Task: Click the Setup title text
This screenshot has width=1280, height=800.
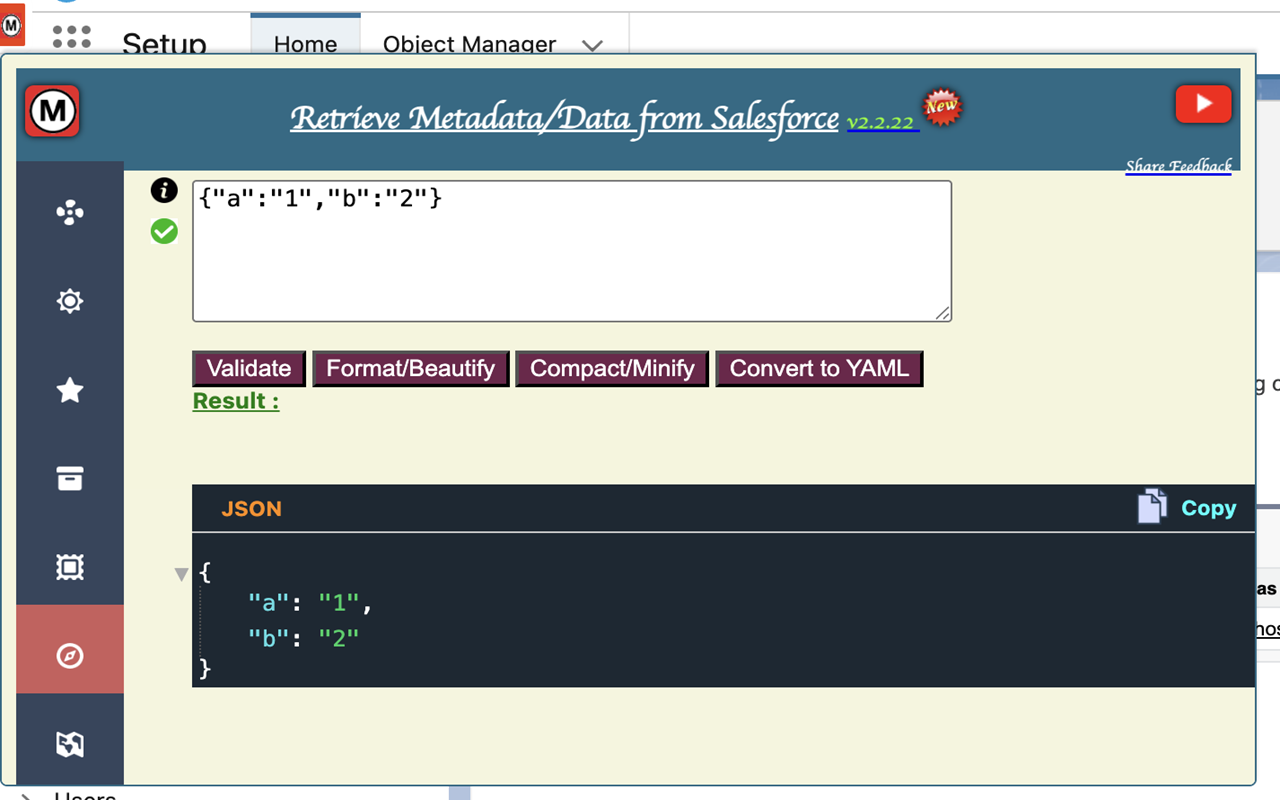Action: [x=164, y=44]
